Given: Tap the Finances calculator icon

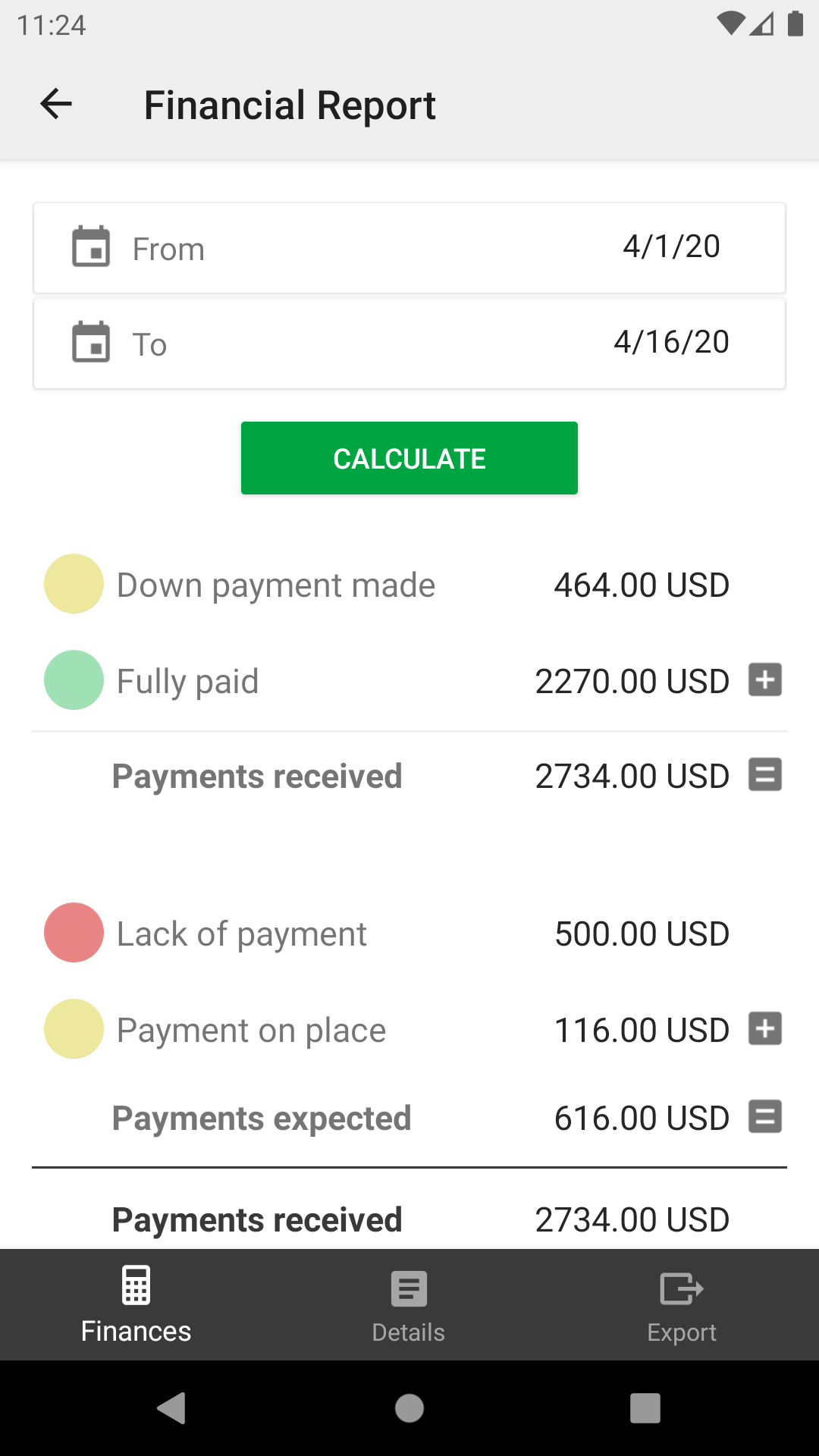Looking at the screenshot, I should (136, 1285).
